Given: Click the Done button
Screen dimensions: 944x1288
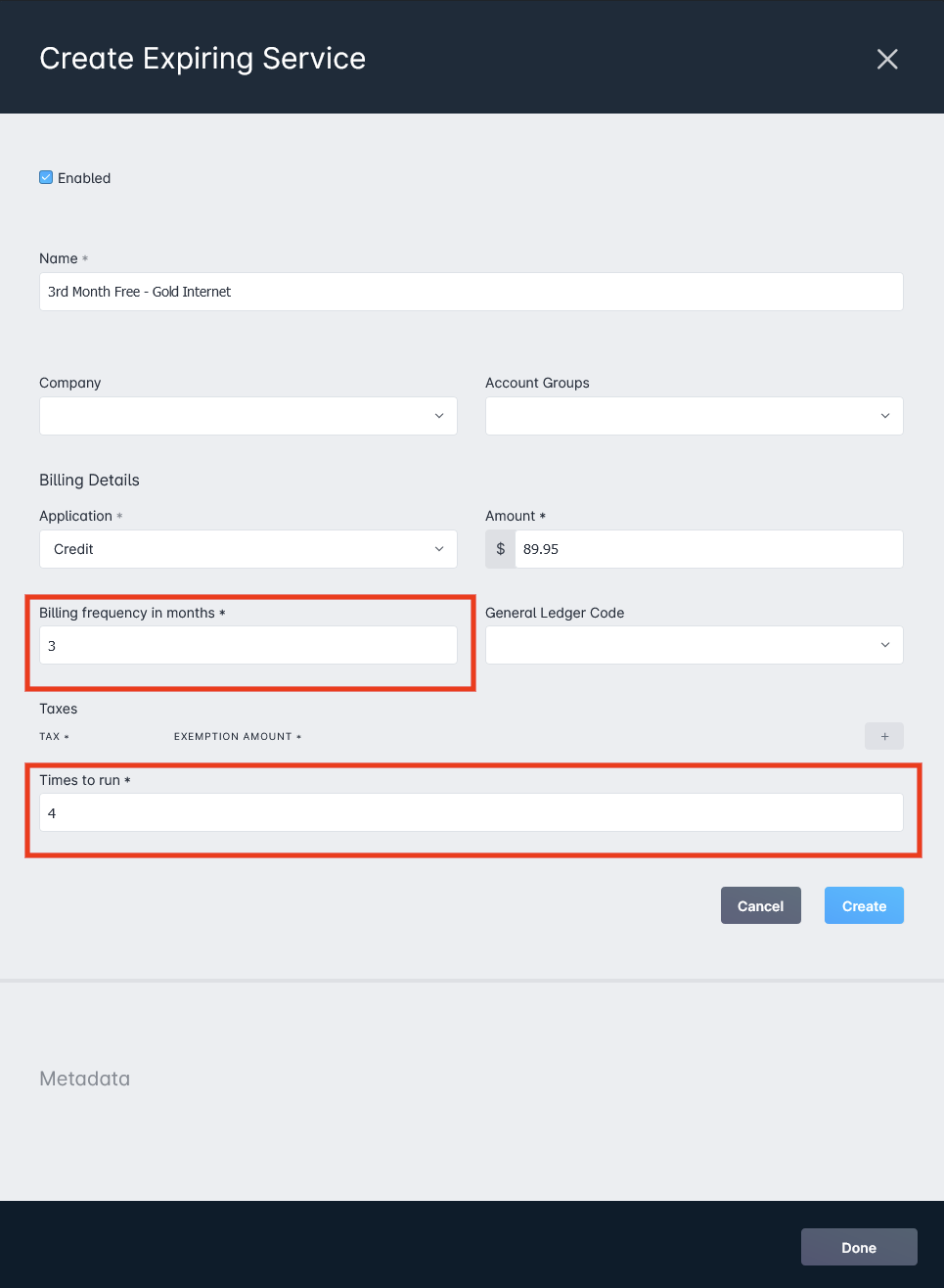Looking at the screenshot, I should click(x=859, y=1247).
